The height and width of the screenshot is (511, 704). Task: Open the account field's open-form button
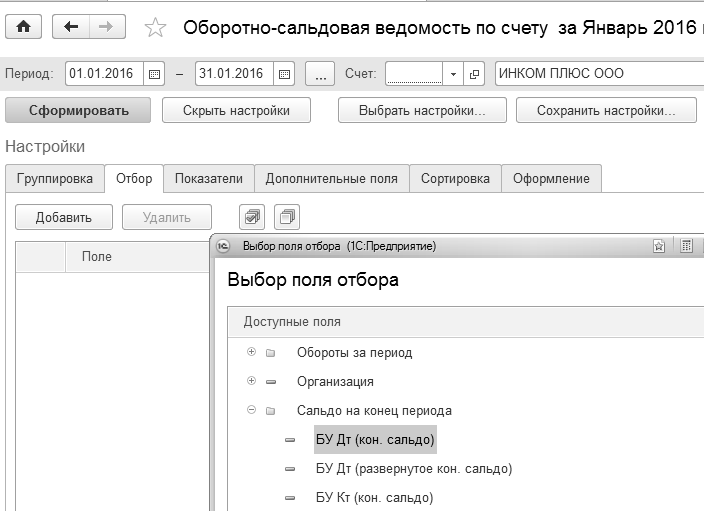[475, 74]
